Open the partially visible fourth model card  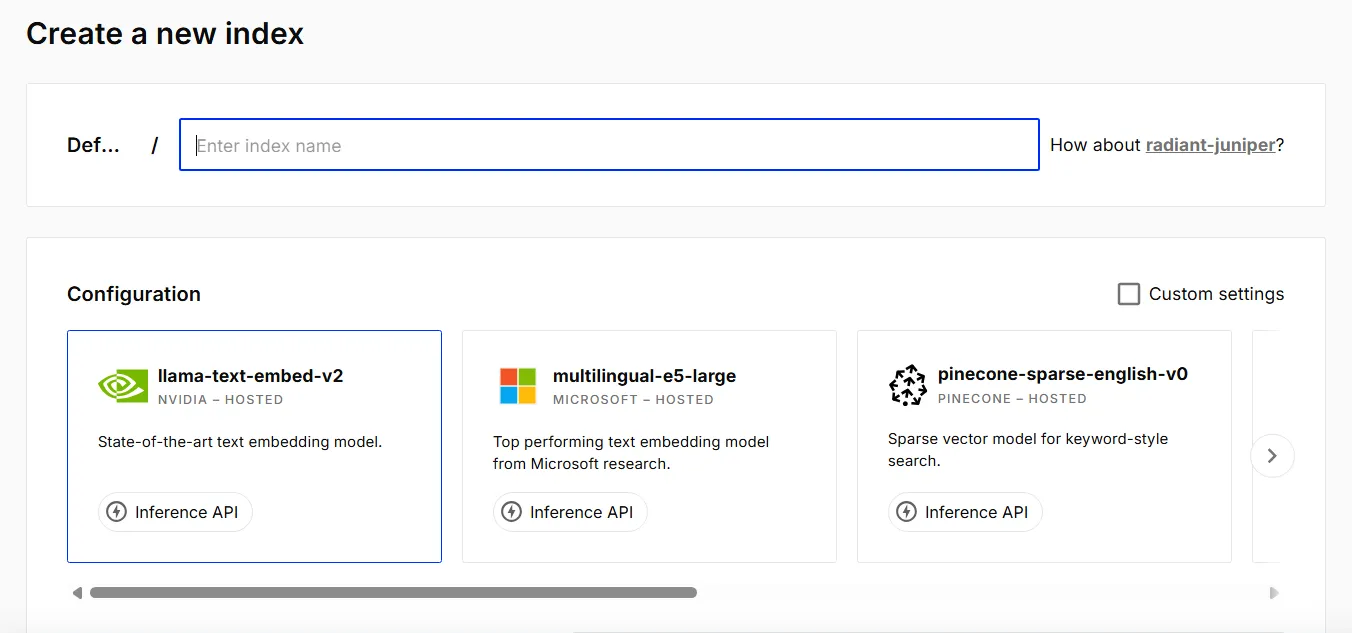[x=1266, y=520]
